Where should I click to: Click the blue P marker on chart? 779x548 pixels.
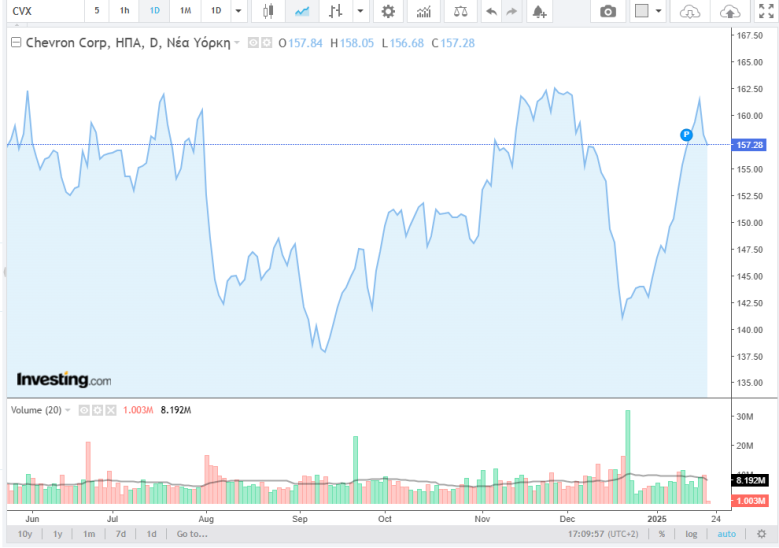[686, 135]
